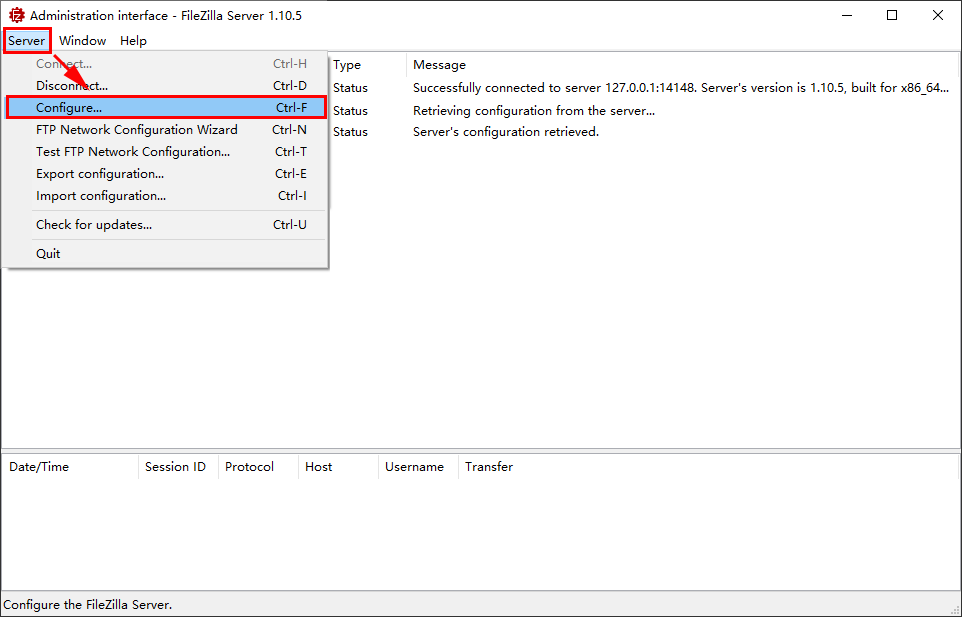Choose Import configuration... entry
The height and width of the screenshot is (617, 962).
coord(166,196)
